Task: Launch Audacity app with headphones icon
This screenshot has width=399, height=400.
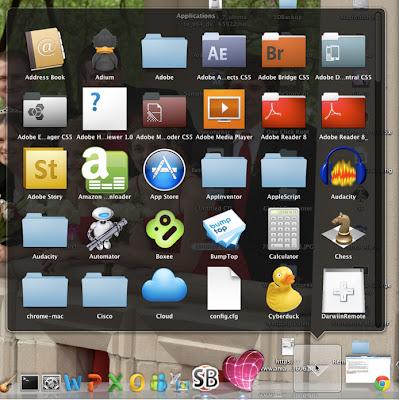Action: (x=343, y=168)
